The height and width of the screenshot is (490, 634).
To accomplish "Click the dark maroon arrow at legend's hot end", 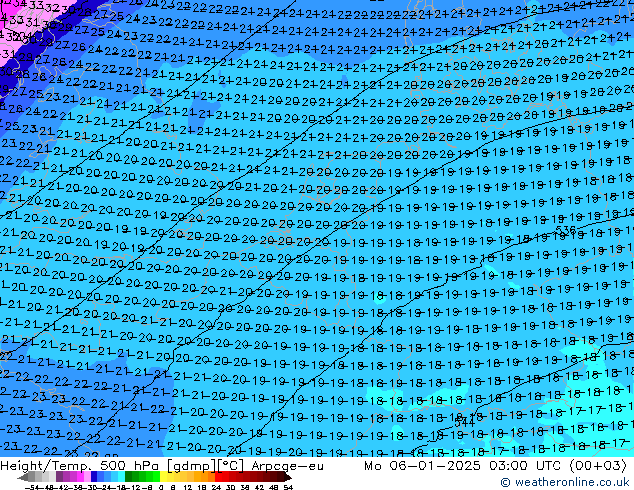I will tap(287, 477).
